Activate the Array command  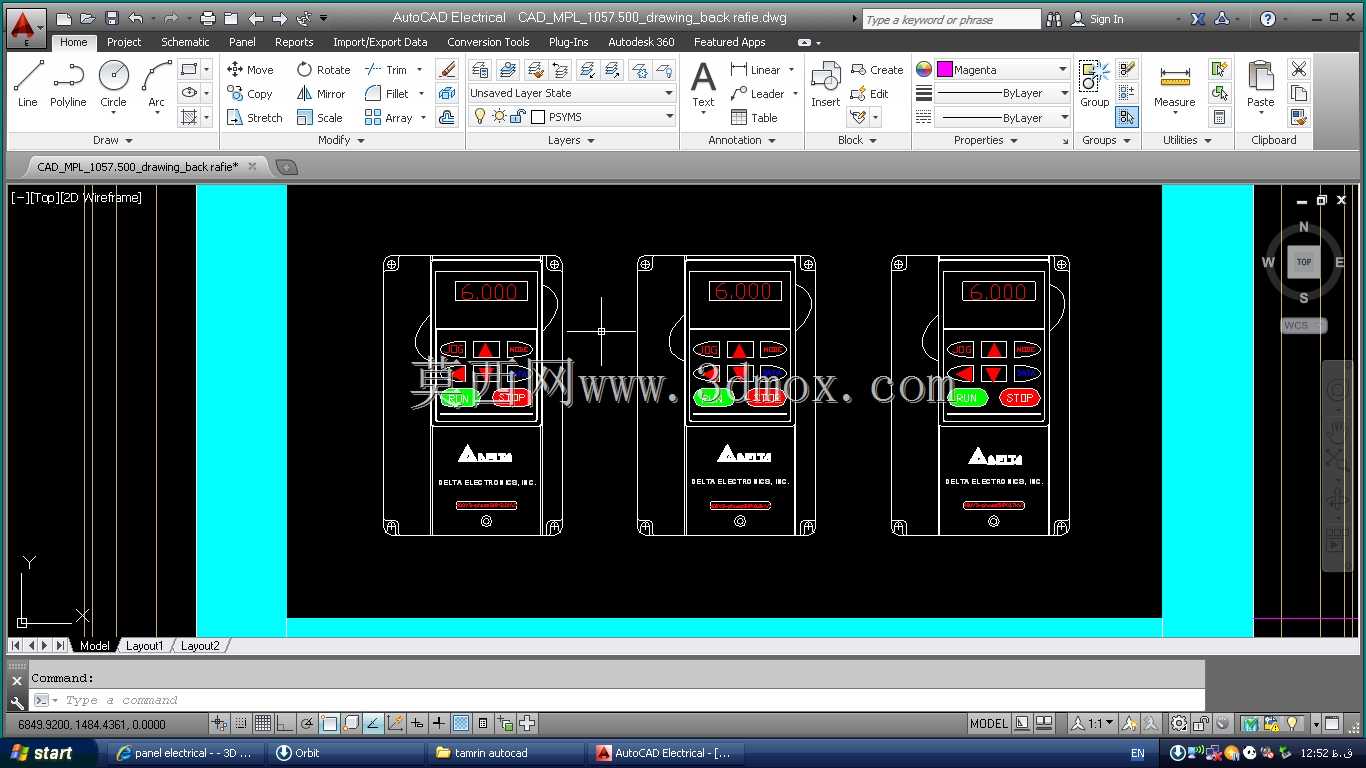point(389,118)
